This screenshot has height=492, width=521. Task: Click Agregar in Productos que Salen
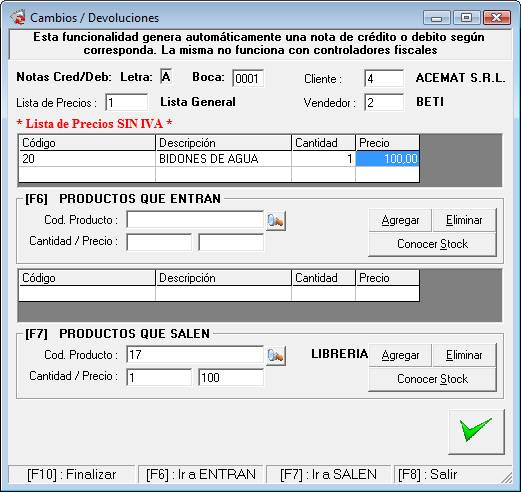click(x=400, y=355)
